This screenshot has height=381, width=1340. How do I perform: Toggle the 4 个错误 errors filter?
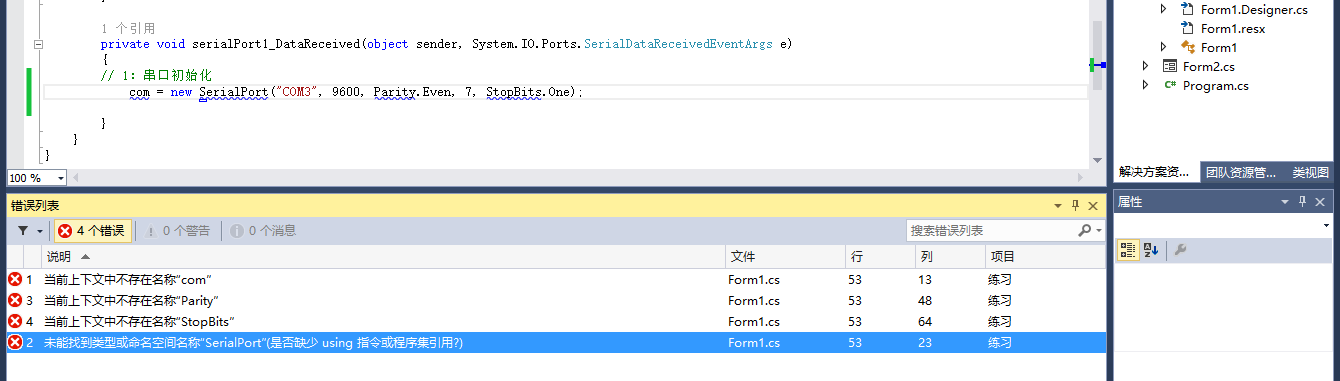[92, 231]
